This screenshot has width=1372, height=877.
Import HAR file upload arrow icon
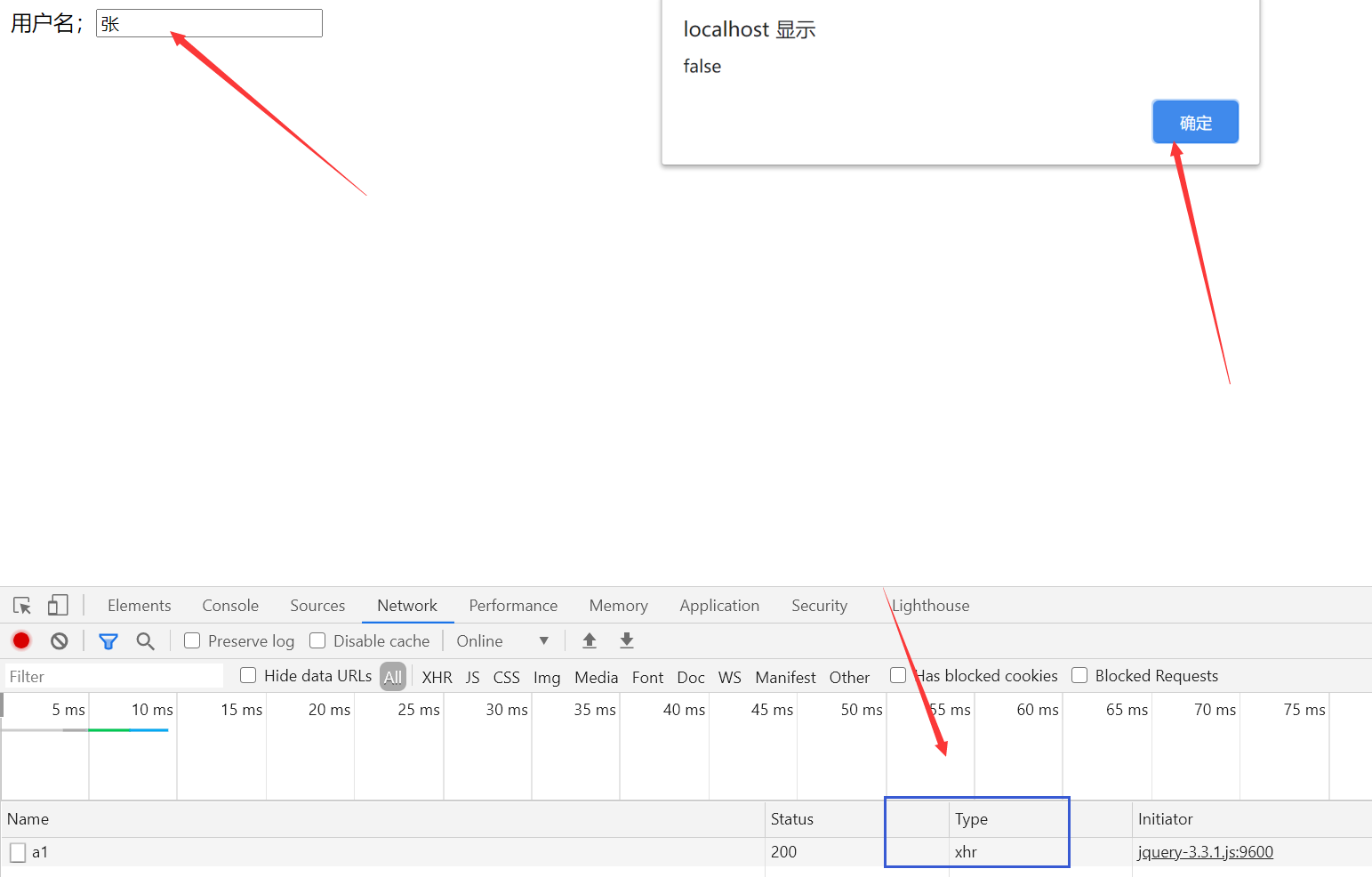coord(590,640)
